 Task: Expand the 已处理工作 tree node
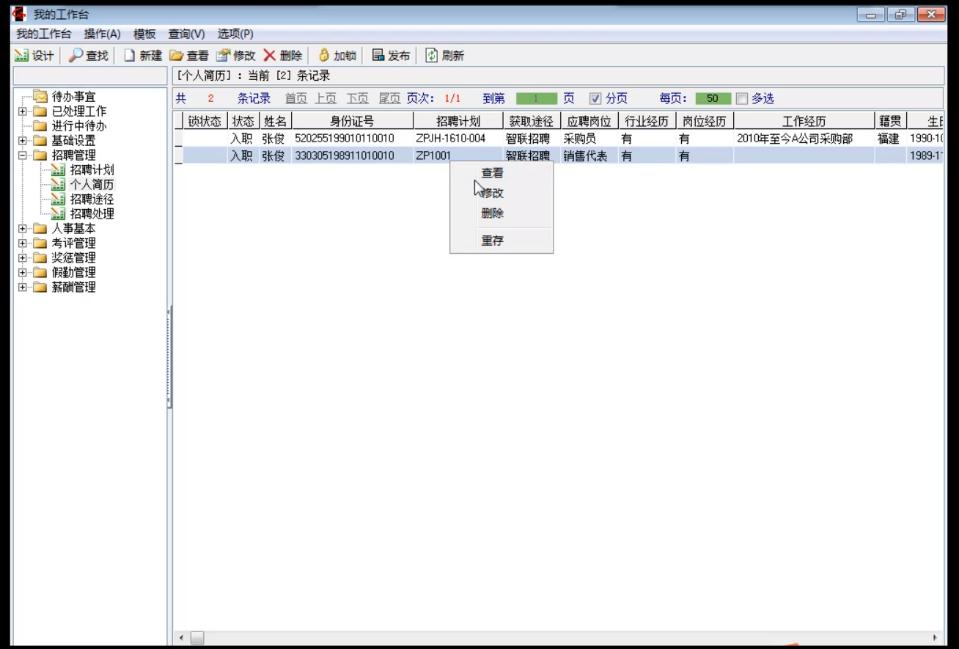(23, 111)
